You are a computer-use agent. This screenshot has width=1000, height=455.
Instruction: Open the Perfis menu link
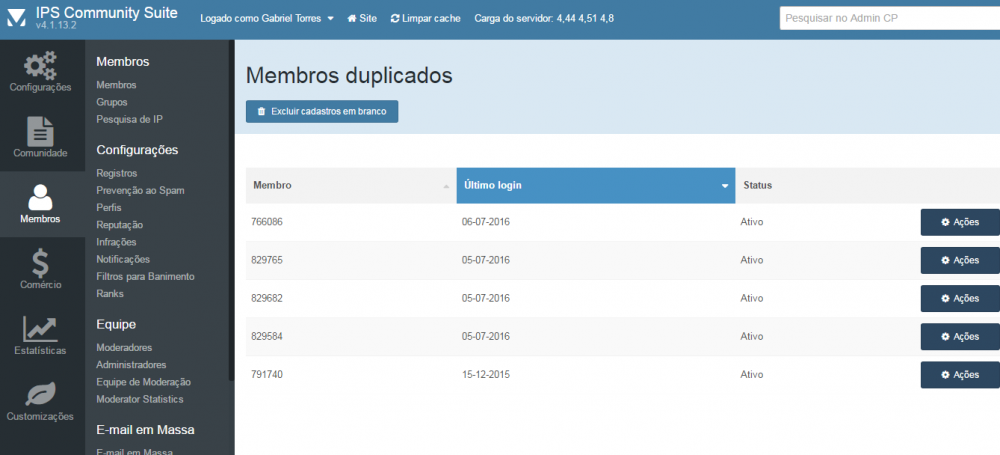108,207
